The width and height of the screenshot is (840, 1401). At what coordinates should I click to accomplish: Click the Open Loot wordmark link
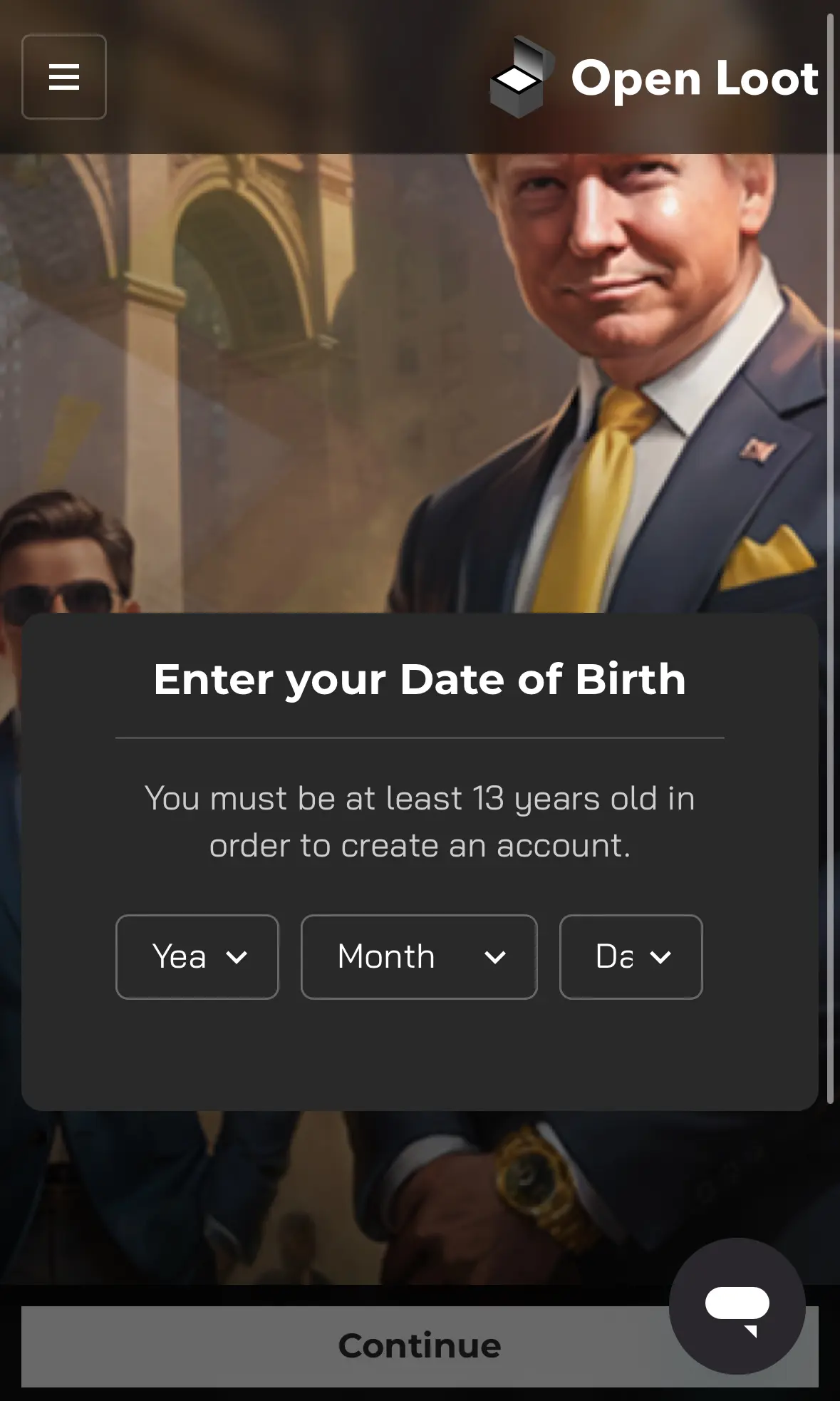tap(695, 78)
